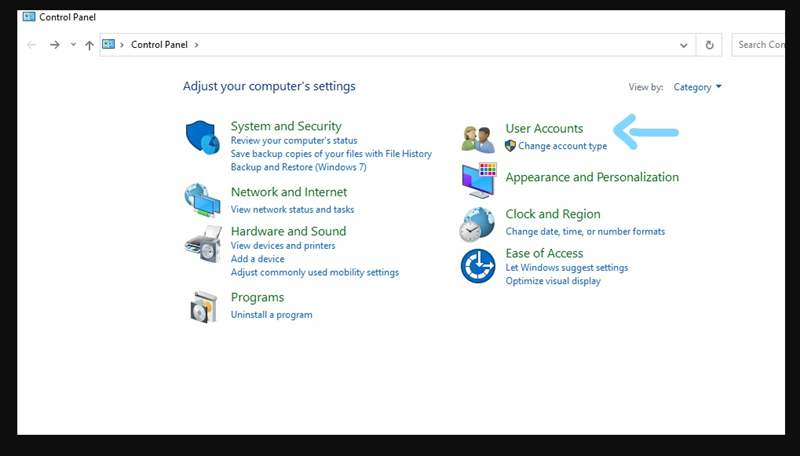Expand the chevron after Control Panel breadcrumb
The width and height of the screenshot is (800, 456).
click(197, 45)
